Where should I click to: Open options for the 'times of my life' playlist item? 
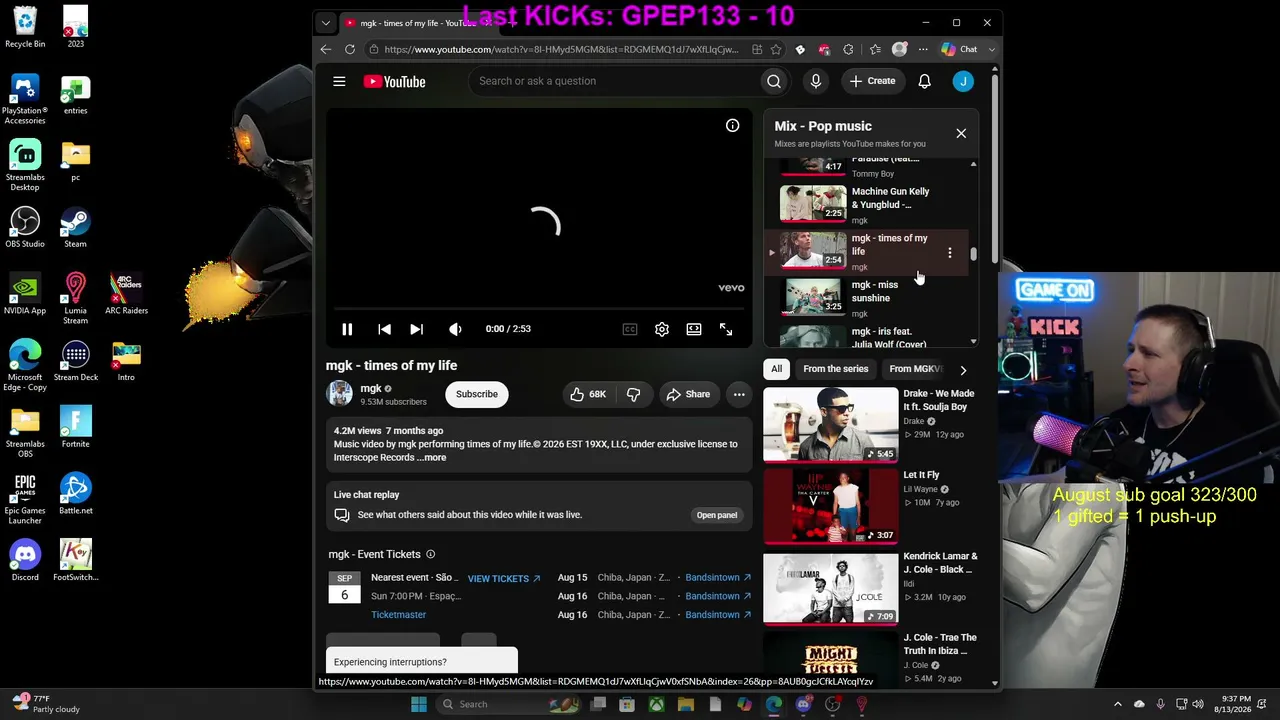point(950,253)
